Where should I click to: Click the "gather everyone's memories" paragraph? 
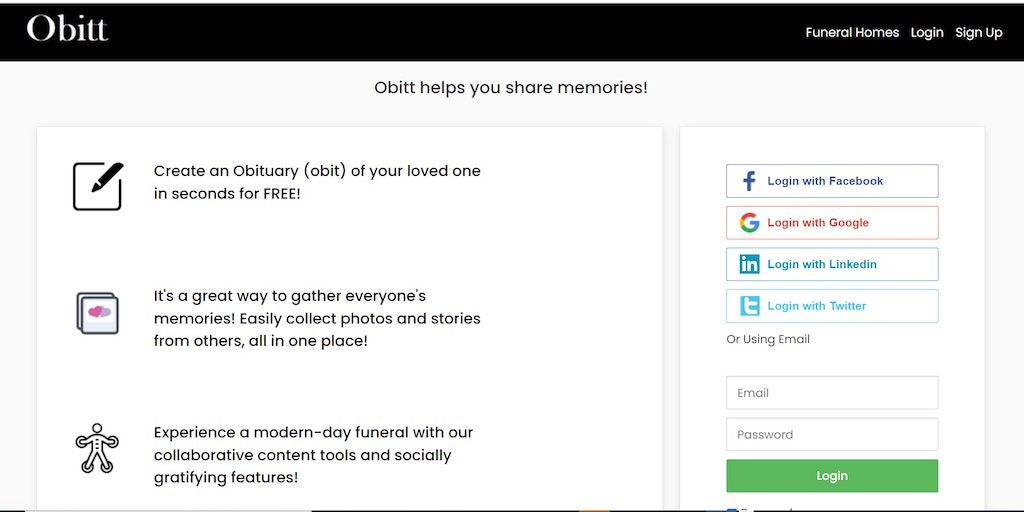coord(317,318)
